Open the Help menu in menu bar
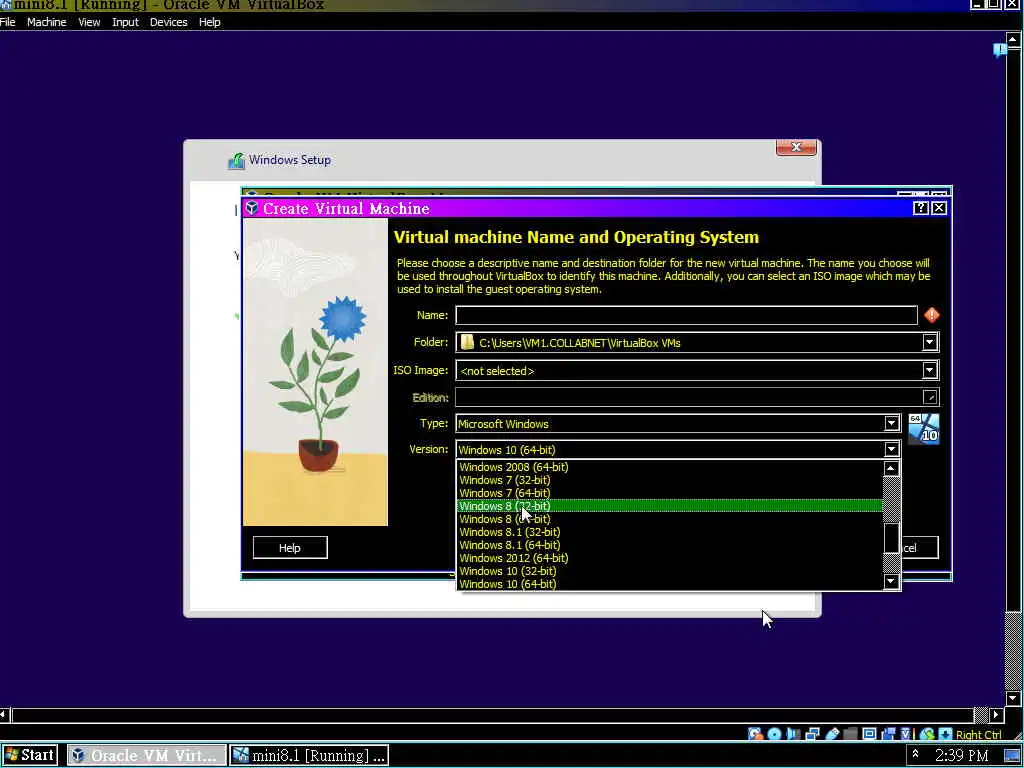The width and height of the screenshot is (1024, 768). tap(210, 22)
